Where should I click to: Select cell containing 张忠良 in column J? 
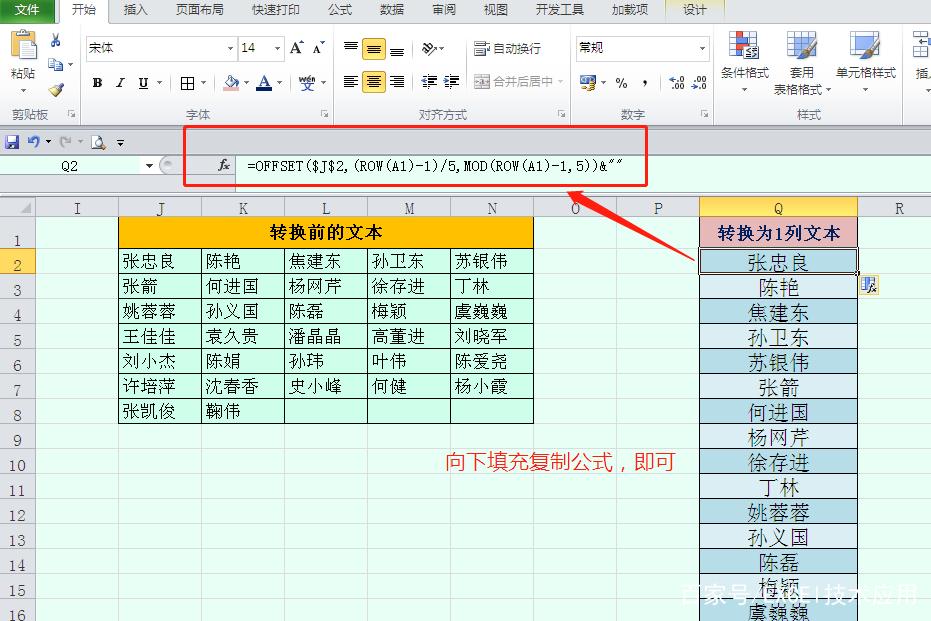pyautogui.click(x=160, y=261)
